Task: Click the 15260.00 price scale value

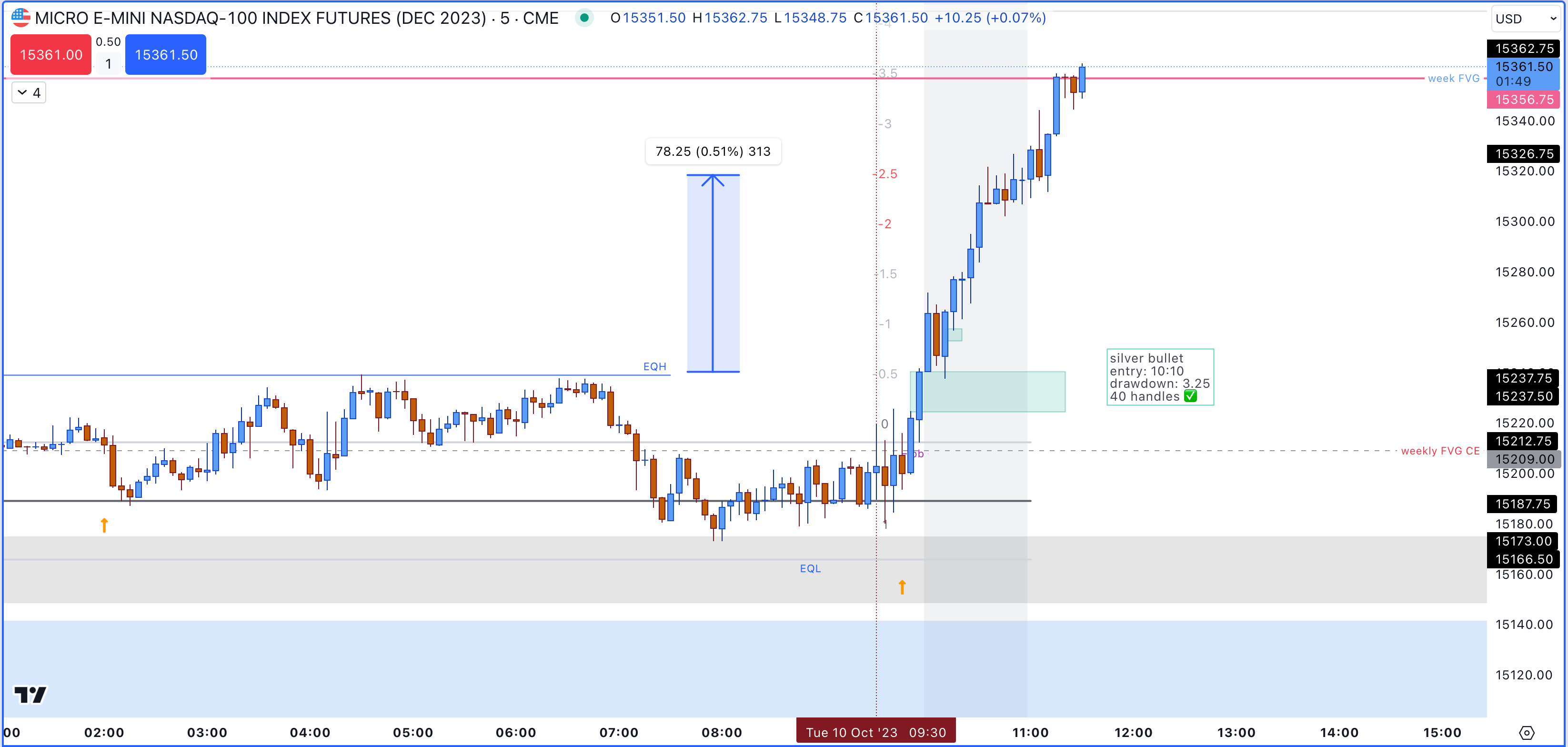Action: [x=1525, y=323]
